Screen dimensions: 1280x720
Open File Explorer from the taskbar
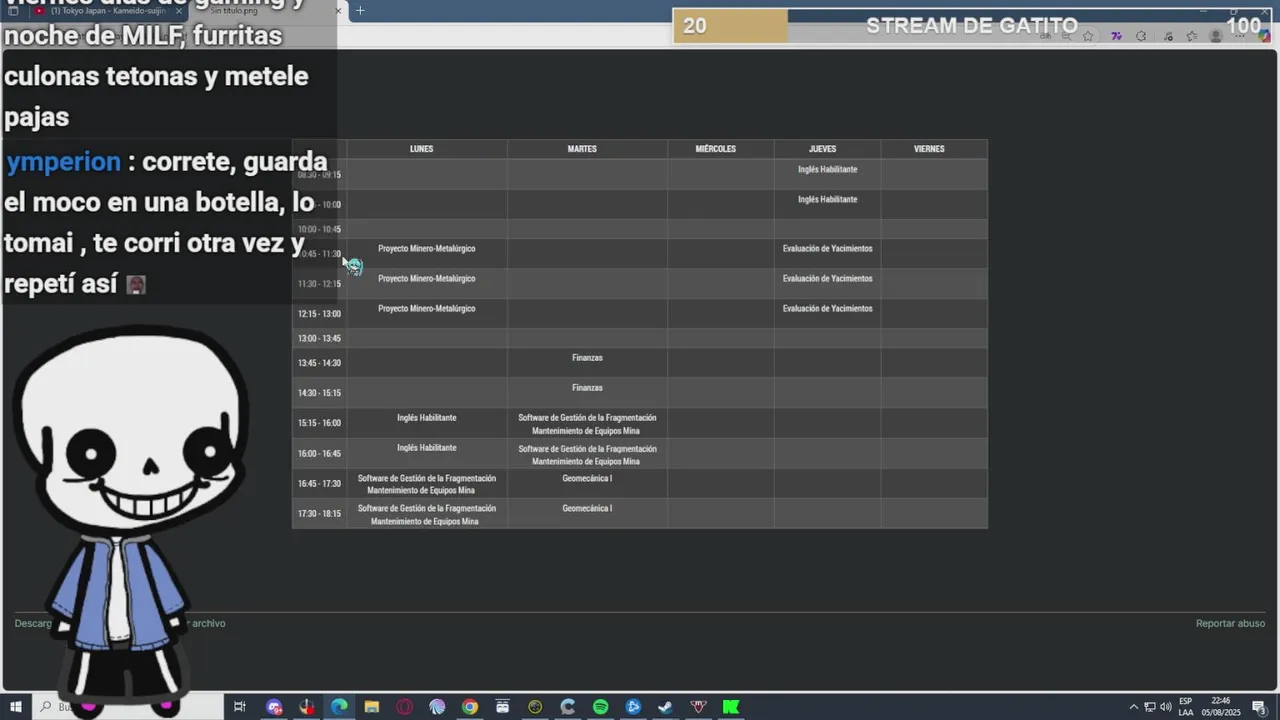point(372,707)
